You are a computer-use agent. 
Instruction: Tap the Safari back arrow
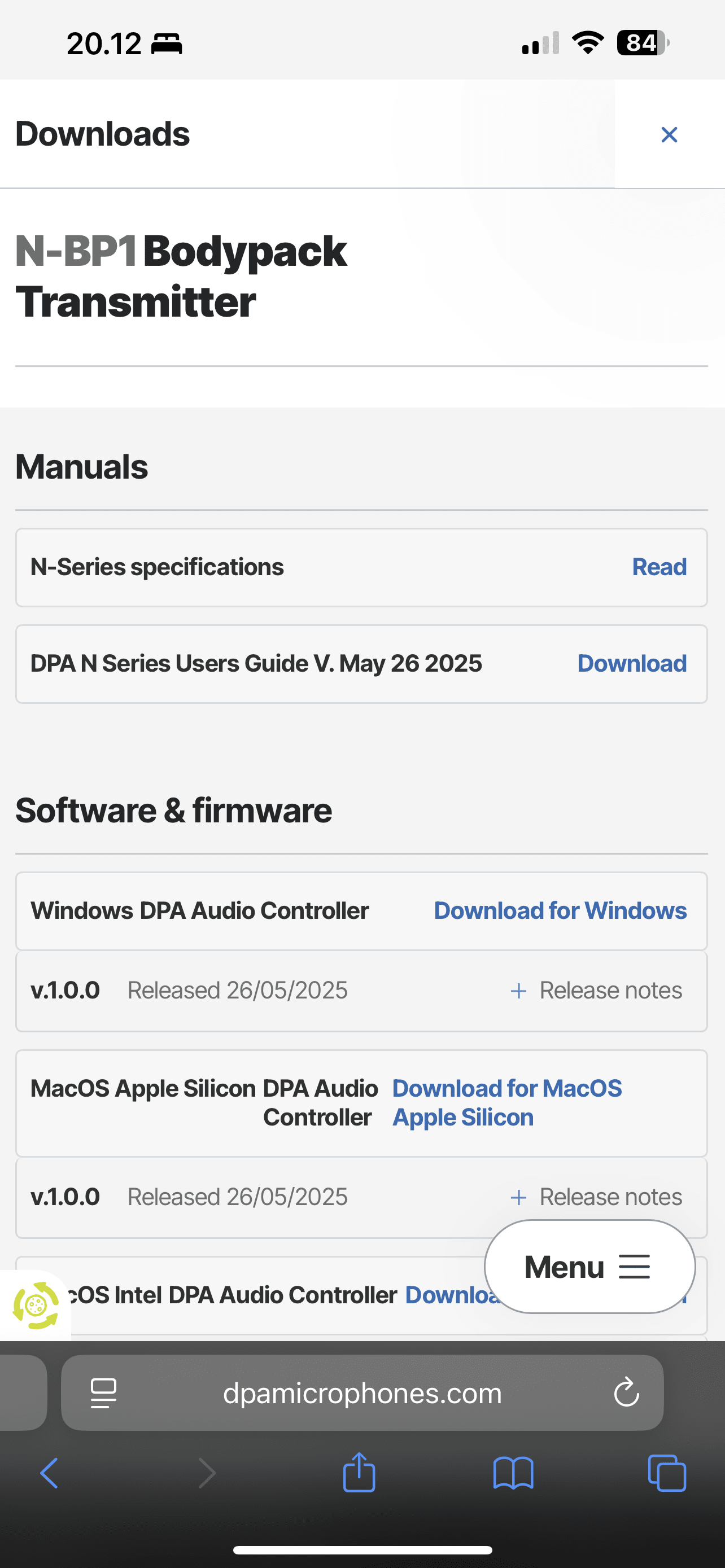coord(49,1473)
